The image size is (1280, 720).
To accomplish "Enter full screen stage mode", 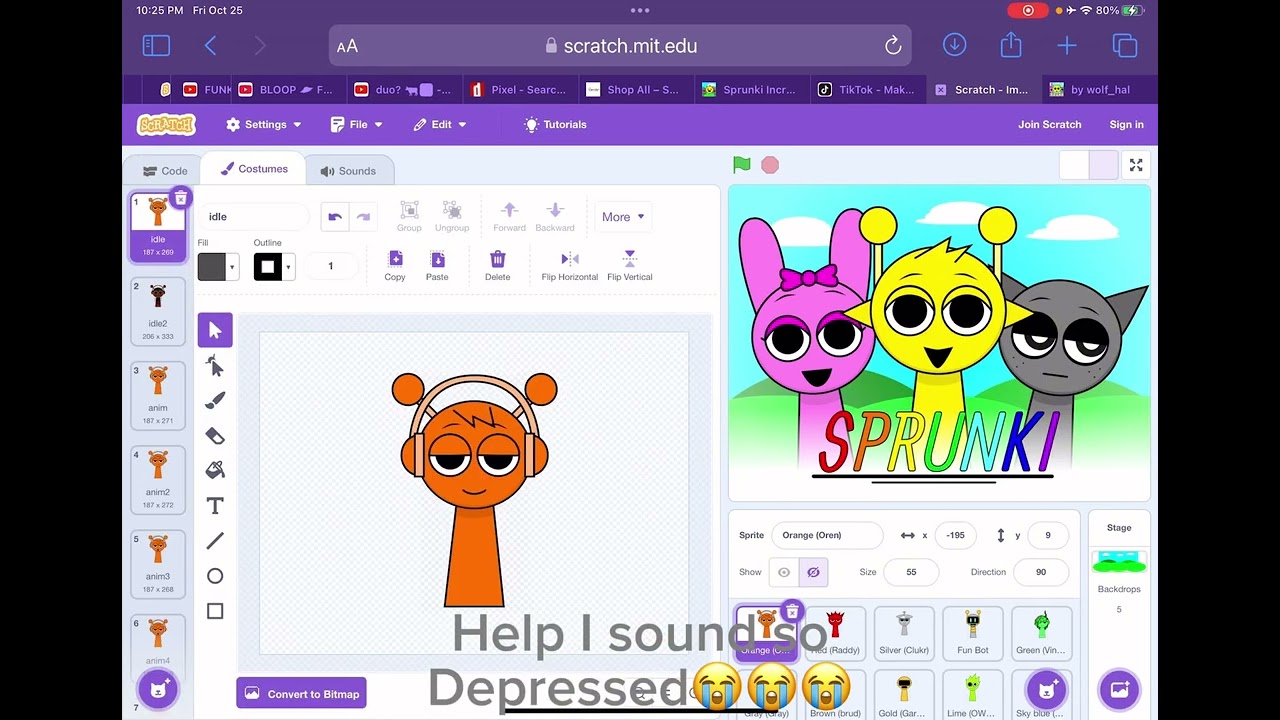I will [x=1136, y=165].
